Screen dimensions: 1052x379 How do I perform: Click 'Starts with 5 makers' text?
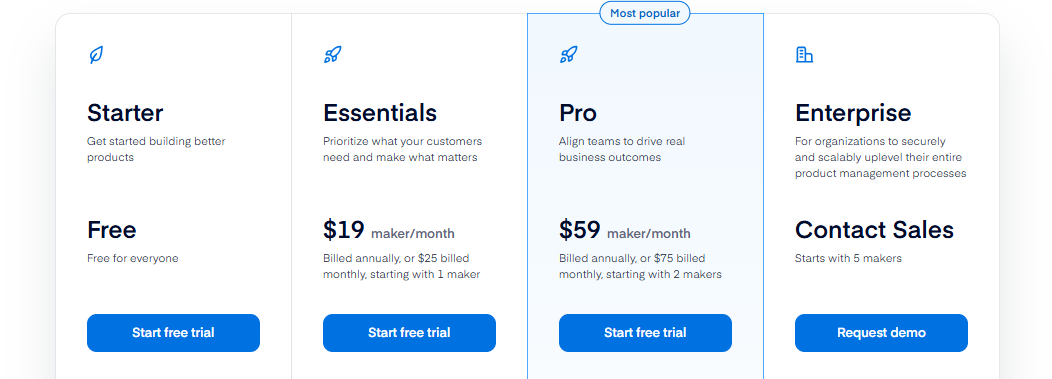[x=848, y=258]
